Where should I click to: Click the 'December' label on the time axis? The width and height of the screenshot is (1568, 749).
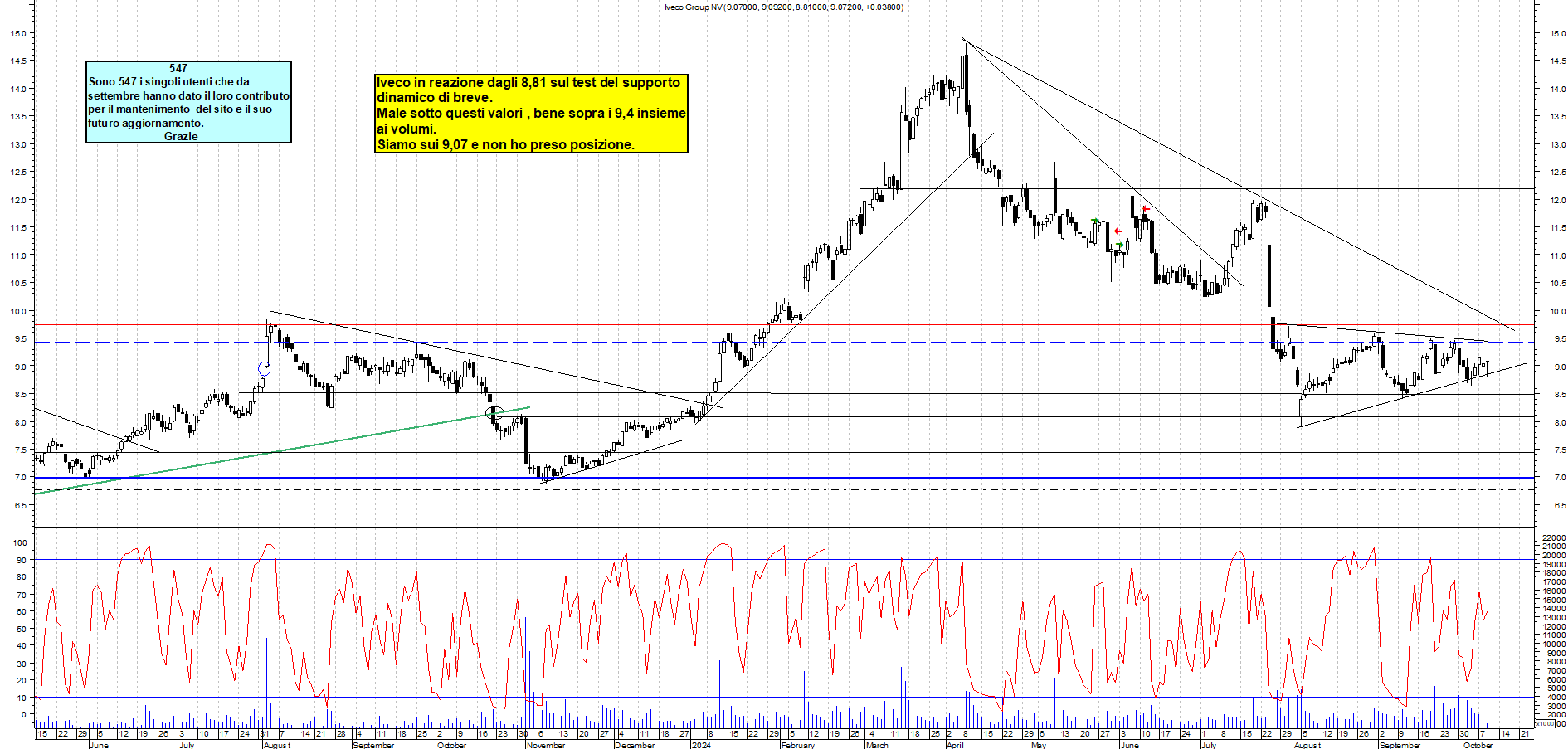(x=635, y=745)
